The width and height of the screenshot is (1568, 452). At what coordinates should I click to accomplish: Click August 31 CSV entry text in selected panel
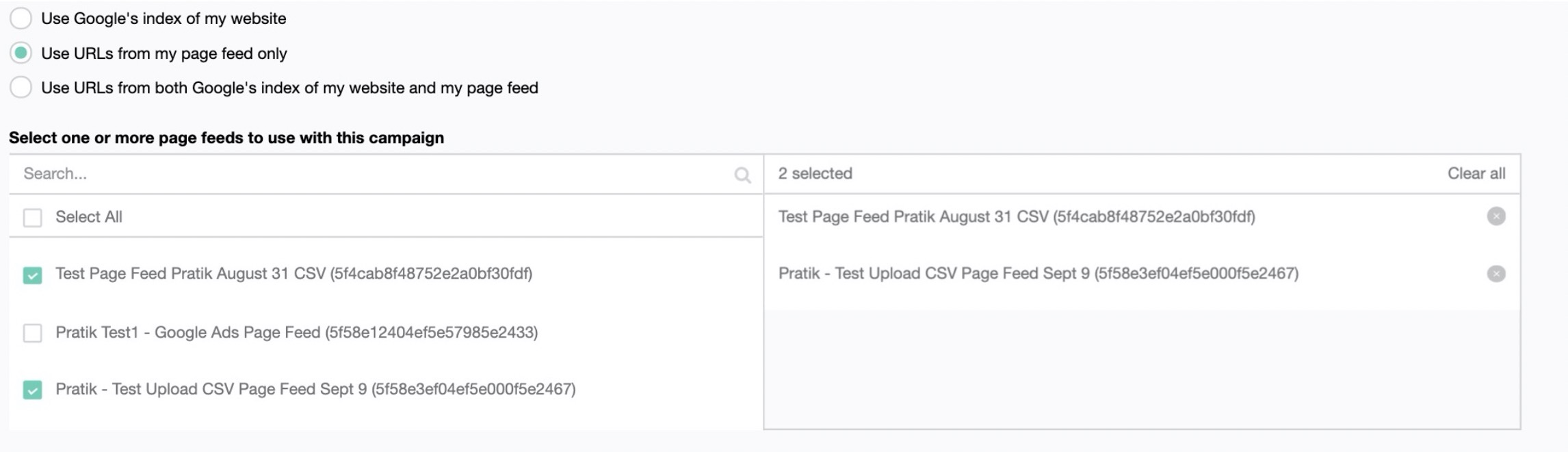pos(1016,217)
